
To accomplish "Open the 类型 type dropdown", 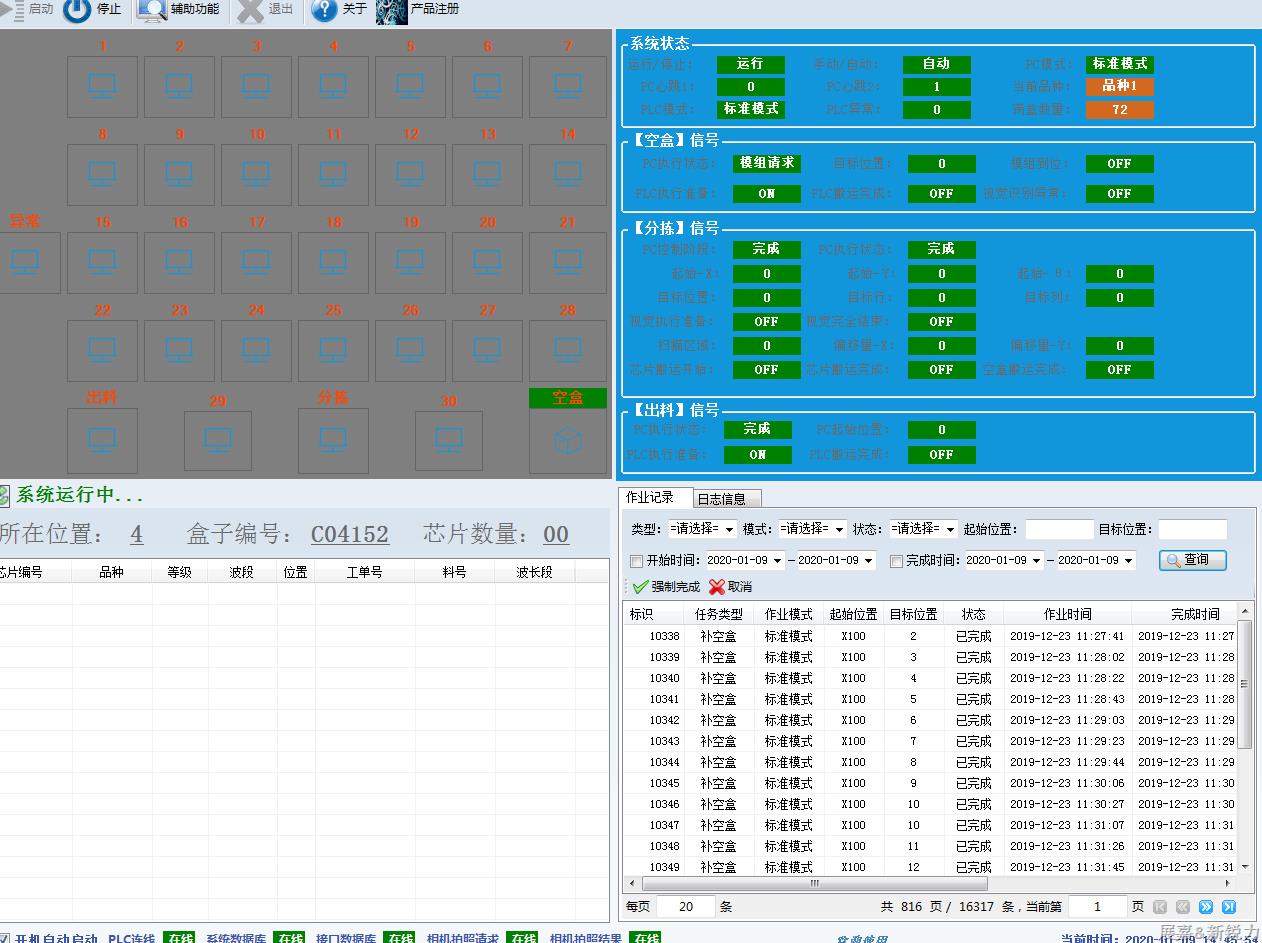I will click(x=703, y=529).
